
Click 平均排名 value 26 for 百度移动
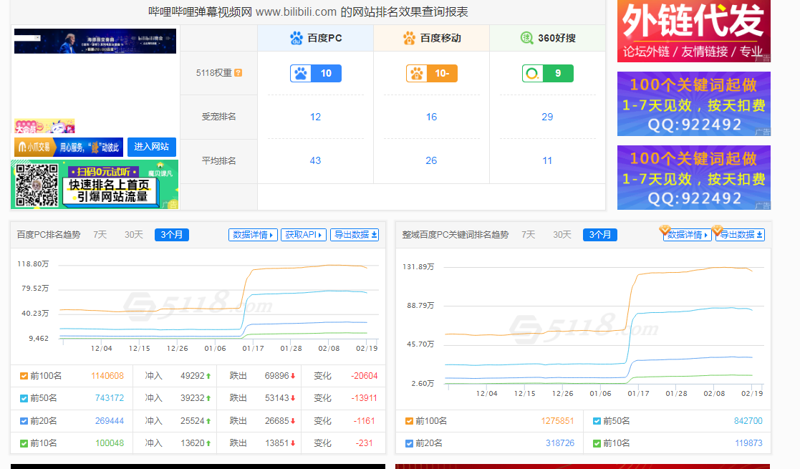point(432,161)
